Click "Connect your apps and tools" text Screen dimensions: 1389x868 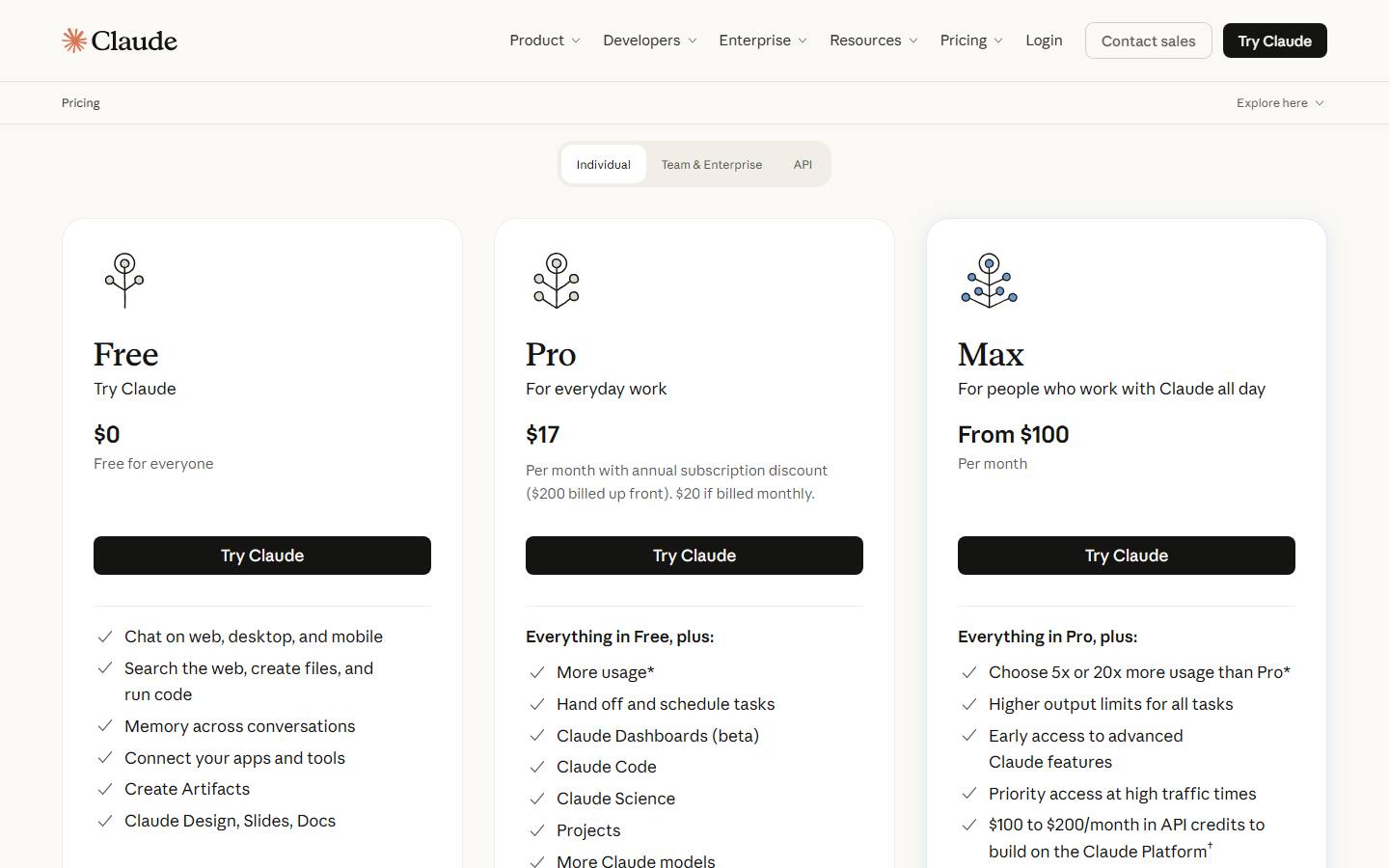tap(234, 758)
